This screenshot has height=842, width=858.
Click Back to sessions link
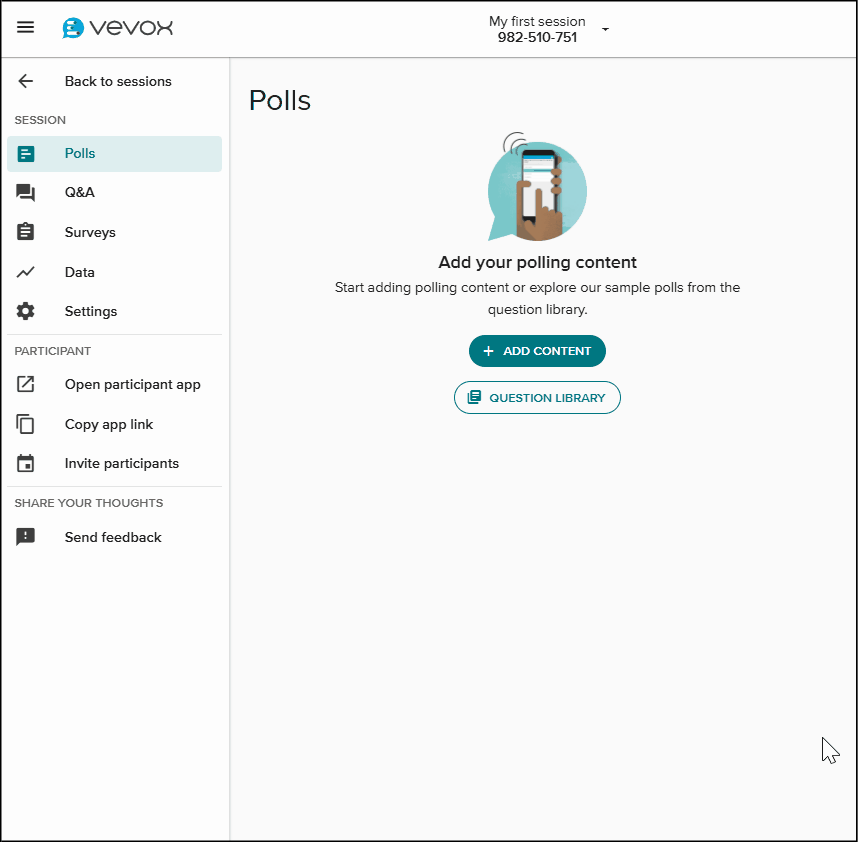click(118, 82)
